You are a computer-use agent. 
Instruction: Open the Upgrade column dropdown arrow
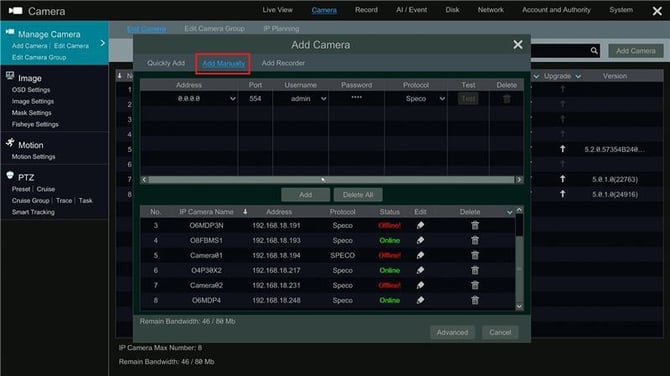pos(578,76)
